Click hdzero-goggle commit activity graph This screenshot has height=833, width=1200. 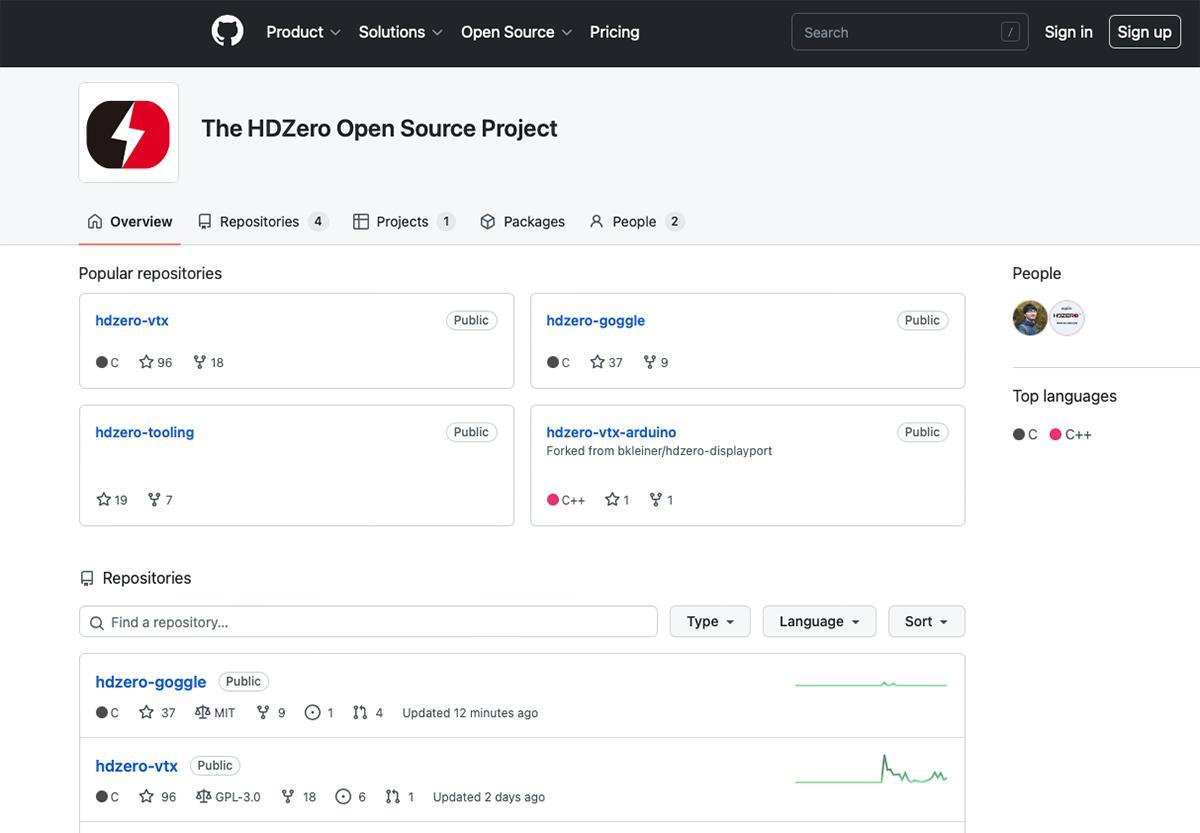pyautogui.click(x=871, y=685)
